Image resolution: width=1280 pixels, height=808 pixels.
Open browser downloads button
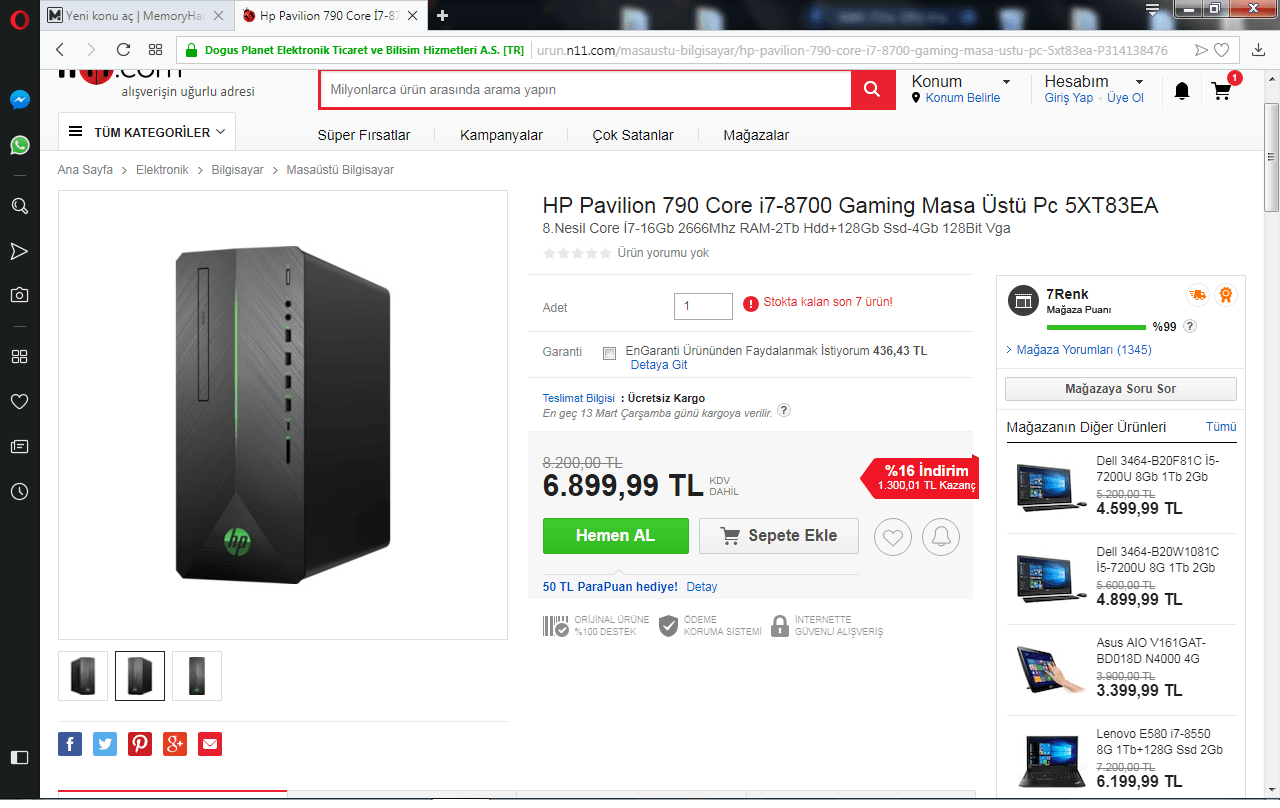point(1259,50)
